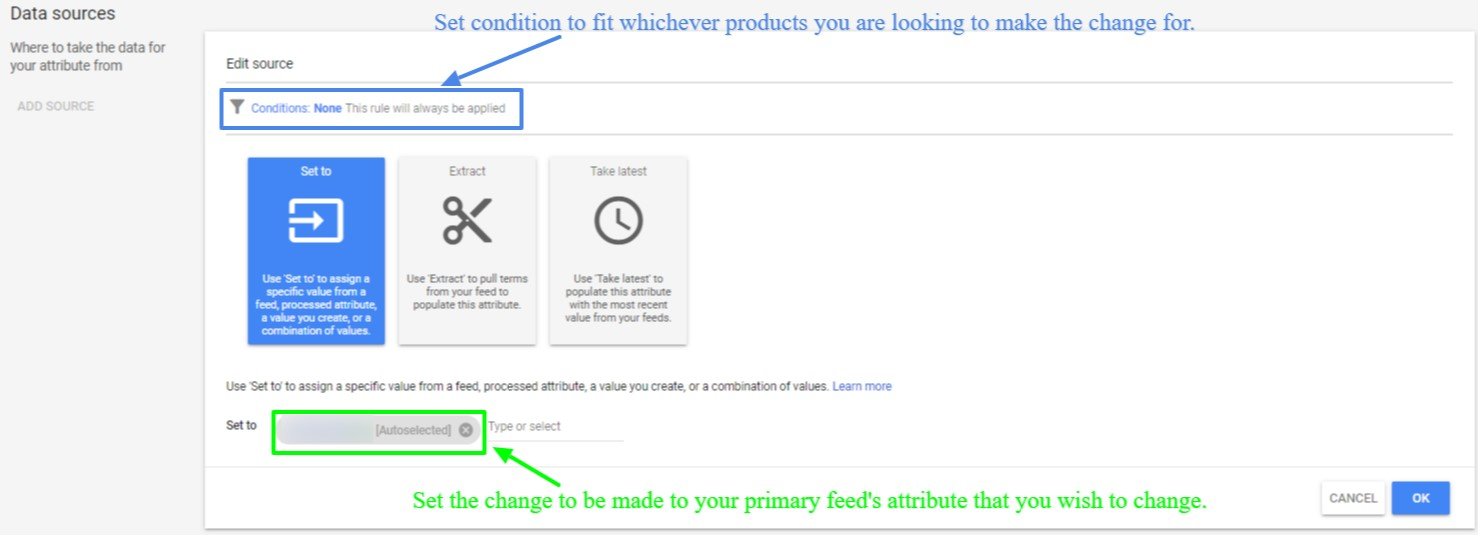Remove the Autoselected chip via X icon
This screenshot has width=1482, height=537.
click(466, 430)
